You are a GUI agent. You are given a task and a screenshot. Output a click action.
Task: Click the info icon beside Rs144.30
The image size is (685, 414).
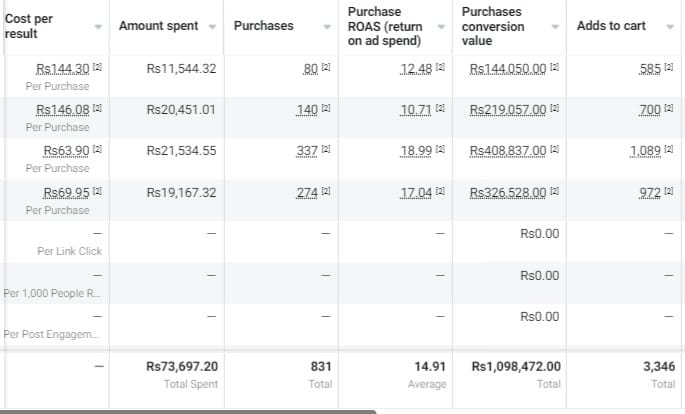click(98, 68)
